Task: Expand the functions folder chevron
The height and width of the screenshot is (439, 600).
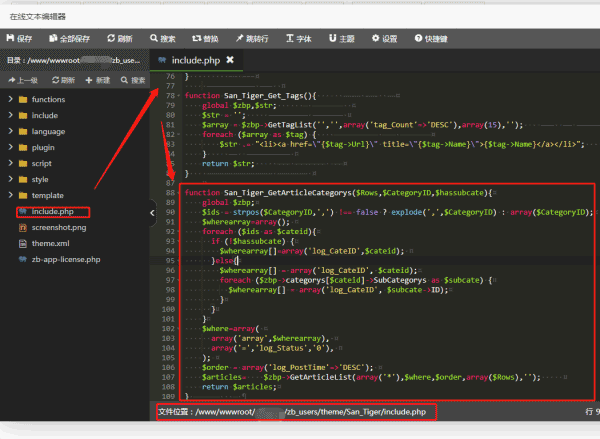Action: tap(11, 100)
